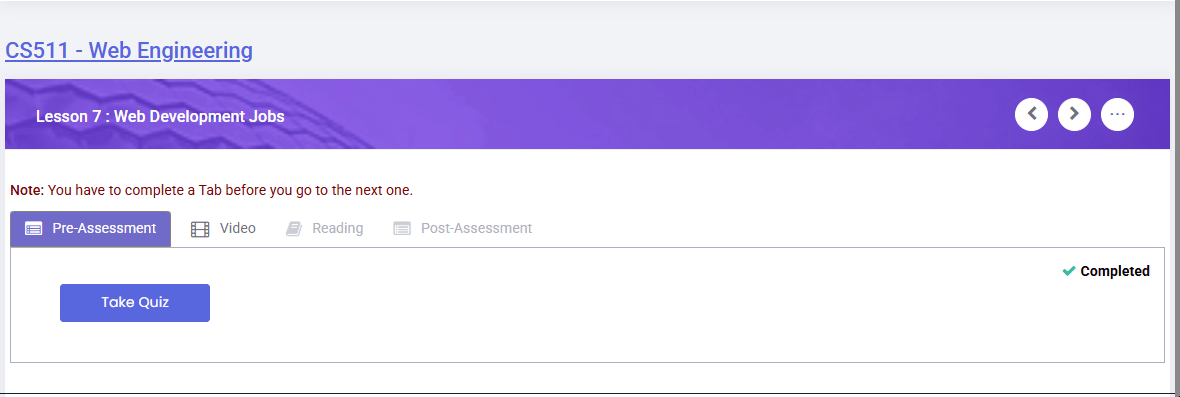The height and width of the screenshot is (397, 1180).
Task: Click the book icon beside Reading
Action: [293, 229]
